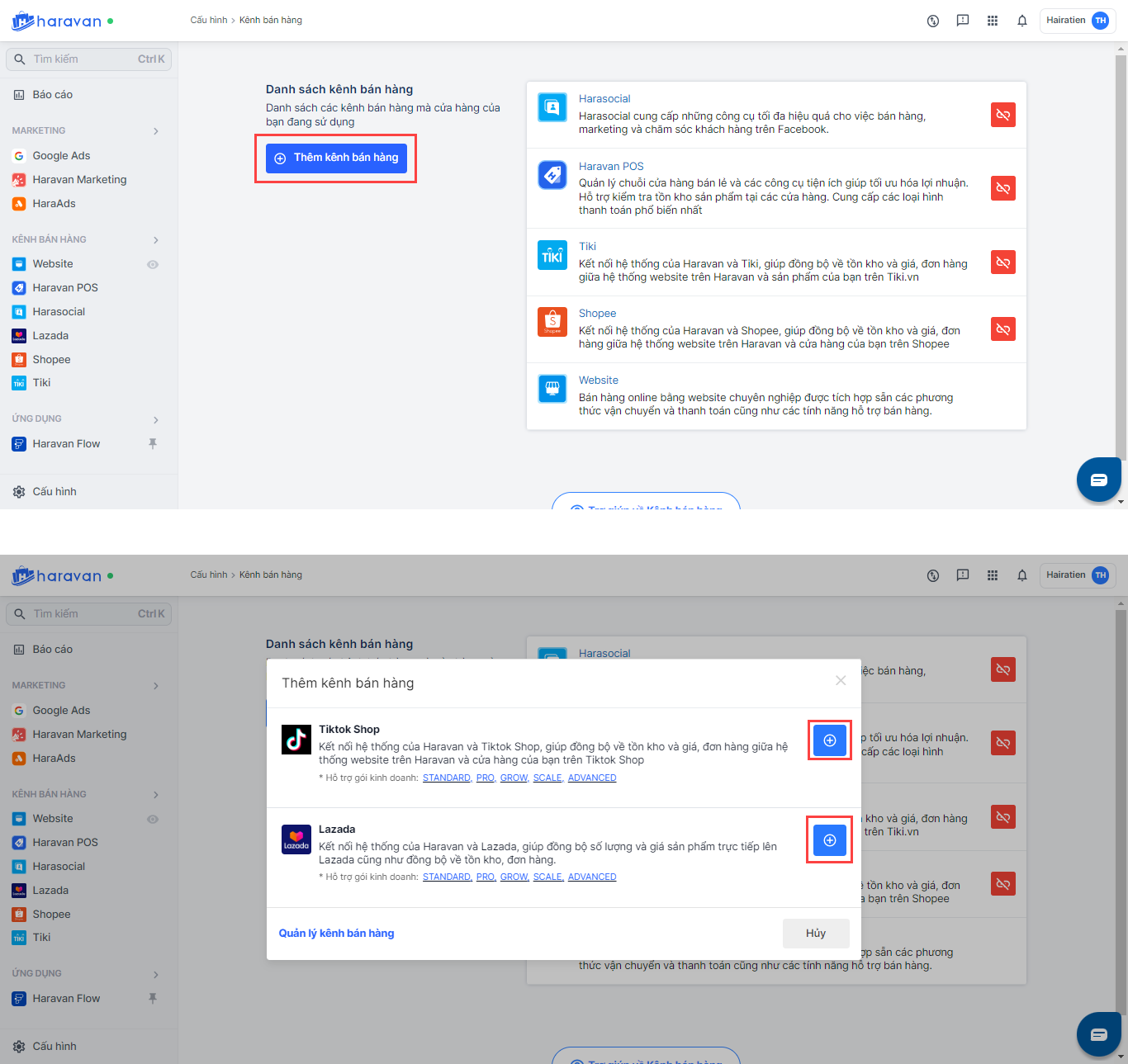1128x1064 pixels.
Task: Open the Quản lý kênh bán hàng link
Action: pos(337,934)
